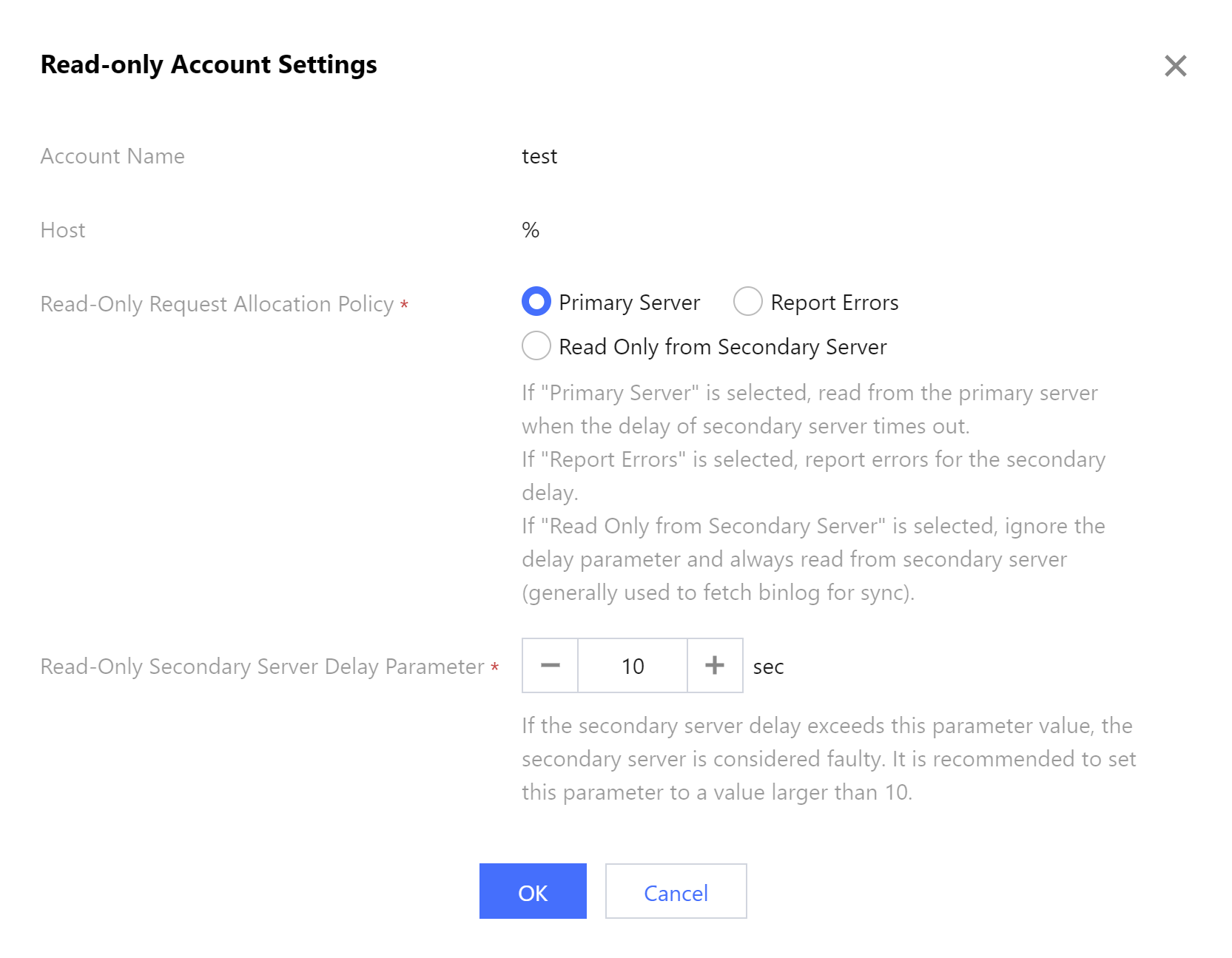Viewport: 1232px width, 958px height.
Task: Decrease the delay with the minus button
Action: [550, 666]
